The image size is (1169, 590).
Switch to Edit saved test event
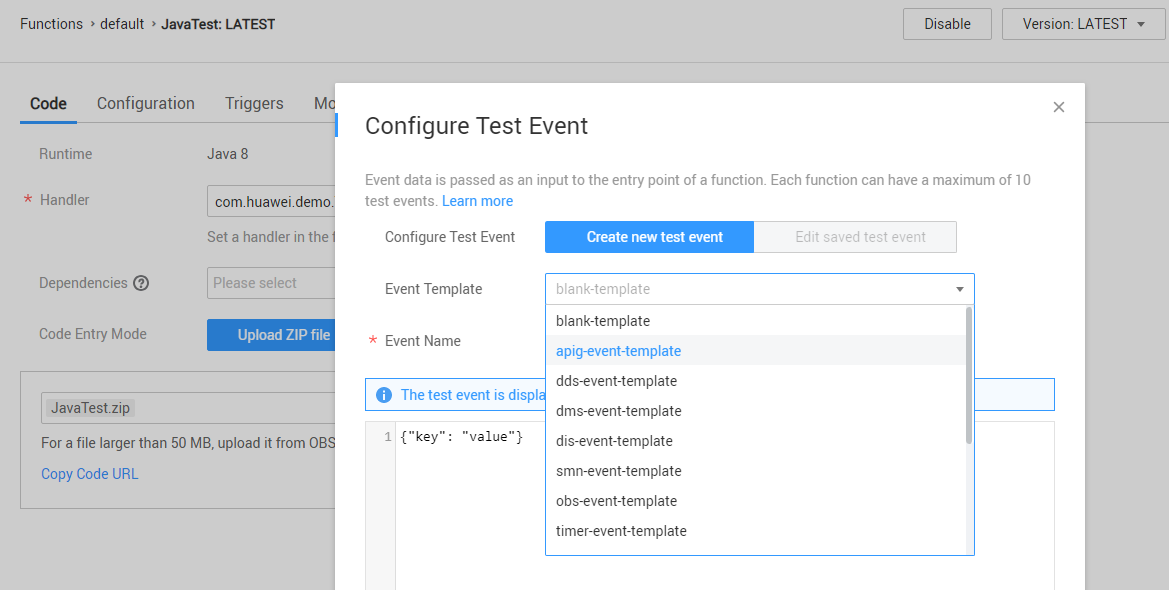coord(860,237)
